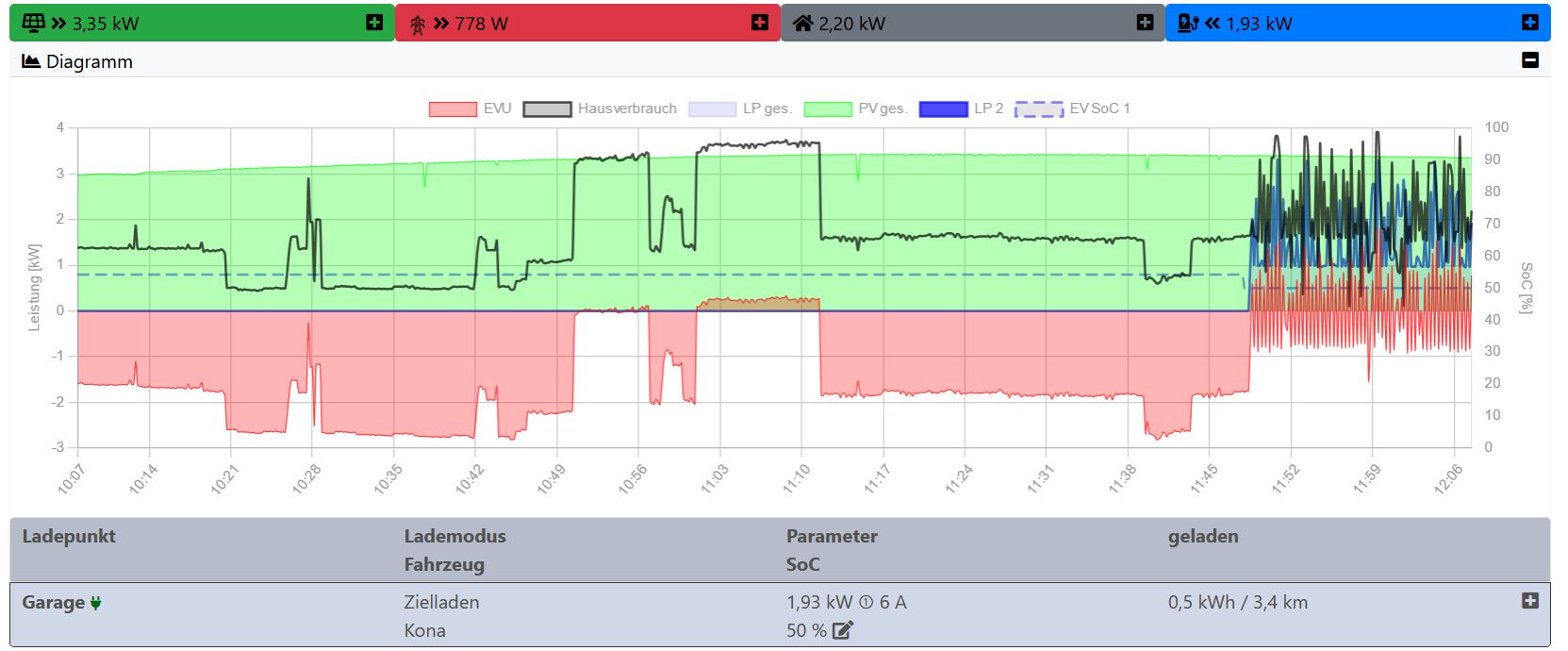Toggle PV ges. series visibility
Screen dimensions: 1568x651
coord(855,108)
